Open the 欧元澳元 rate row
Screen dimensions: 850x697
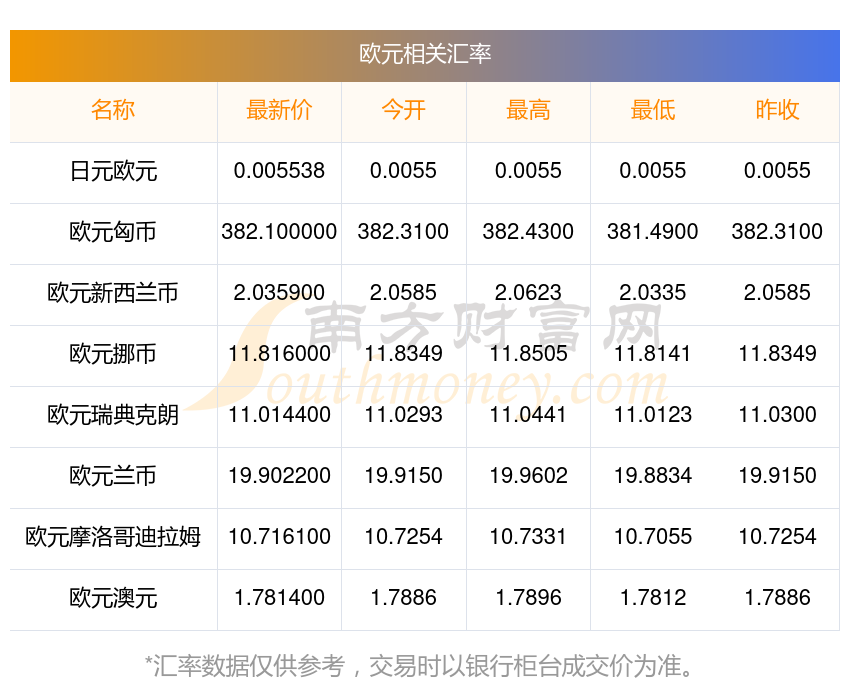114,599
